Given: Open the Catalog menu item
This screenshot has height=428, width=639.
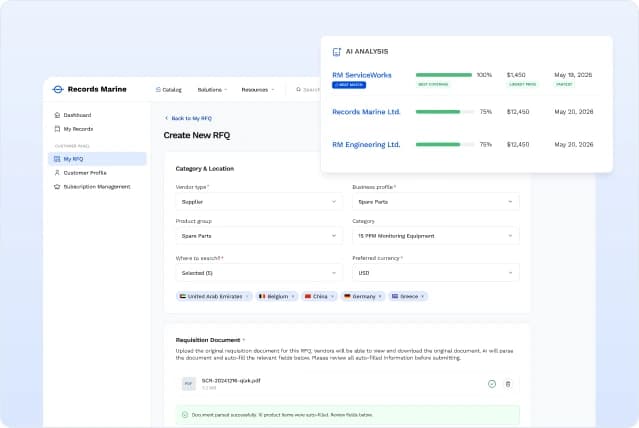Looking at the screenshot, I should [x=169, y=90].
